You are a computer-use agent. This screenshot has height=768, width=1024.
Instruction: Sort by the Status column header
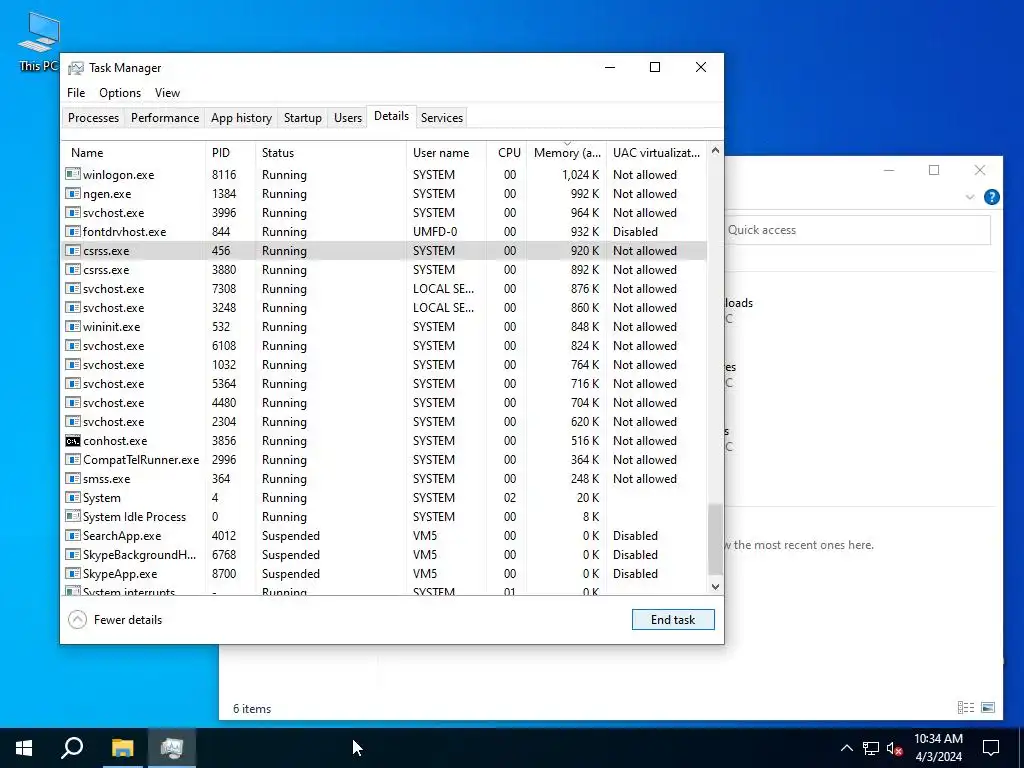(x=330, y=153)
